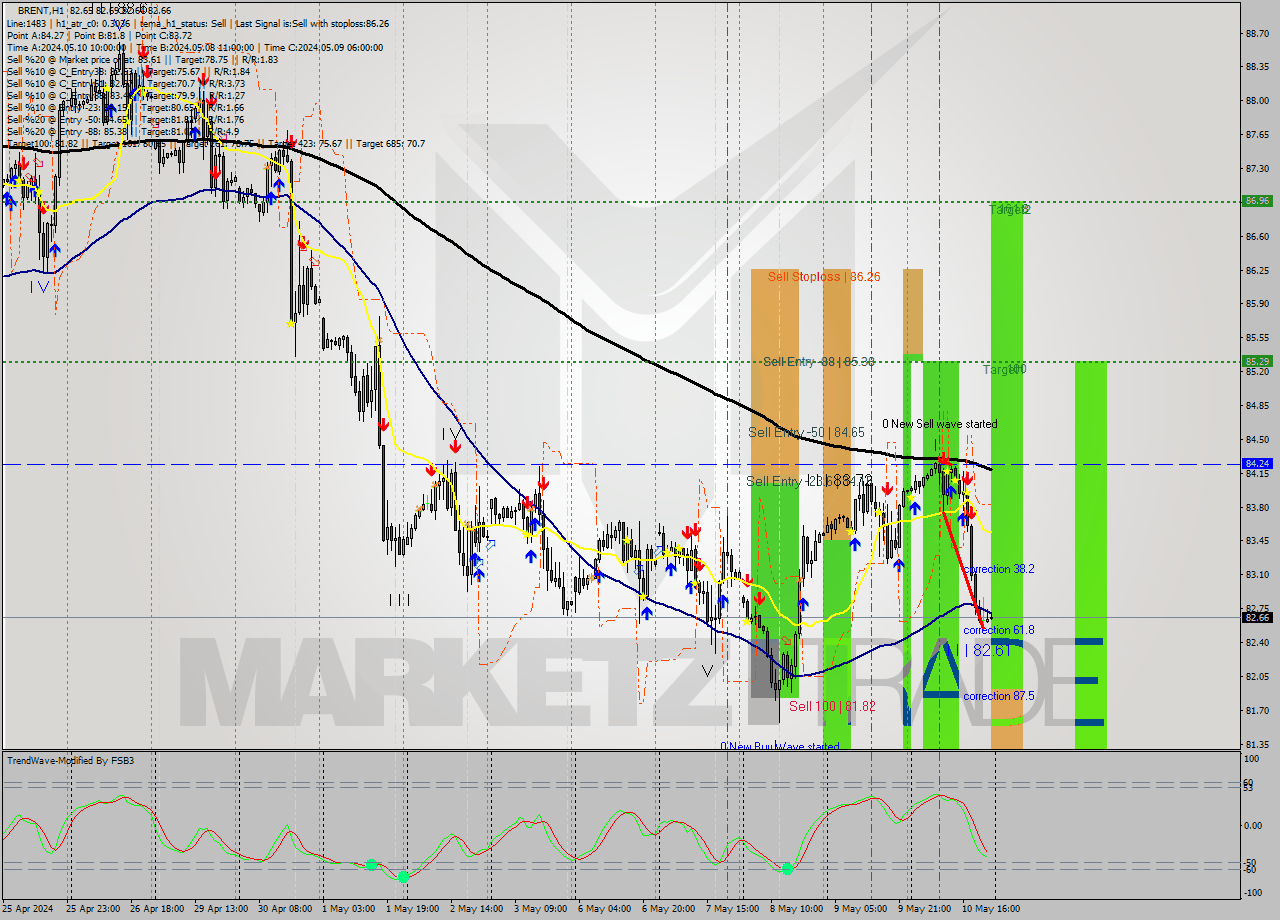
Task: Click the '8 May 10:00' date label
Action: coord(797,908)
